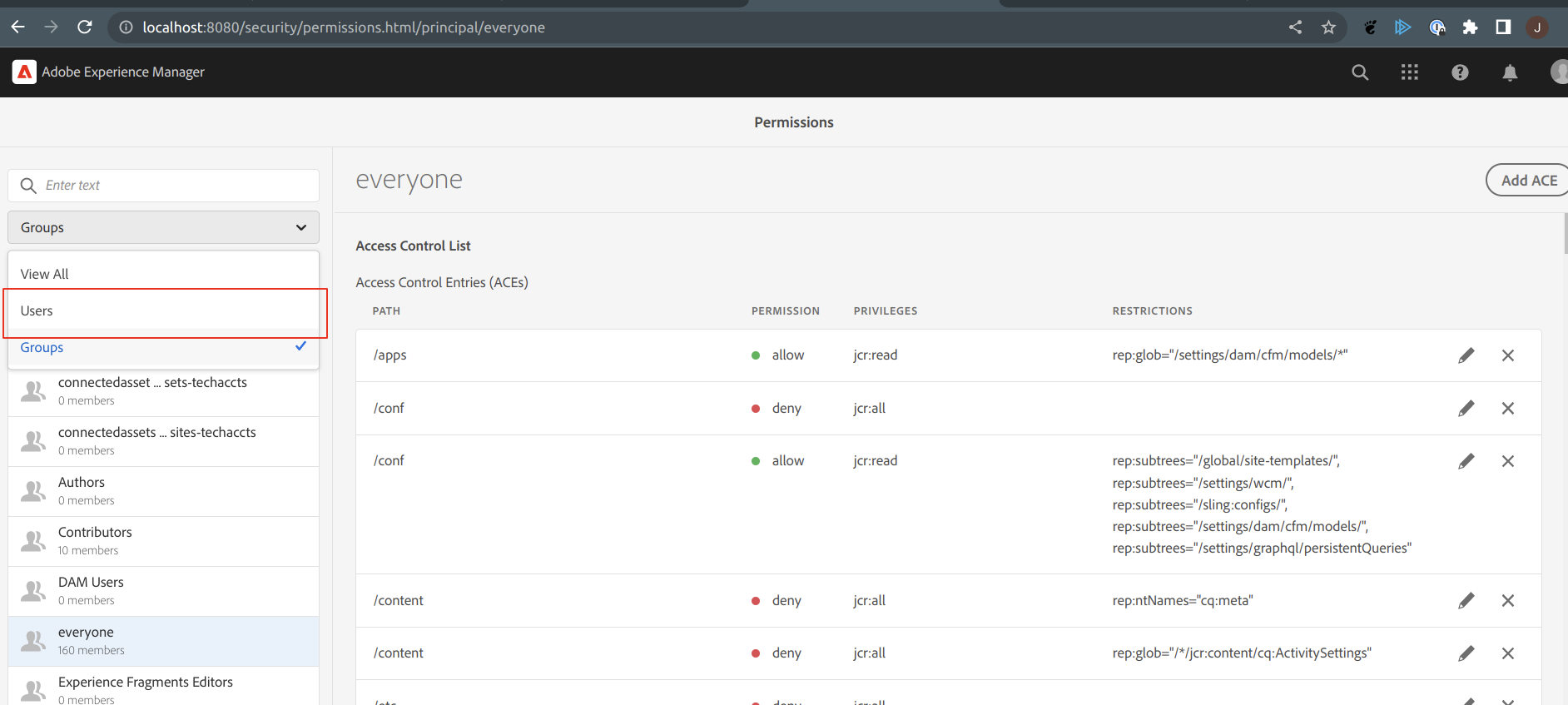This screenshot has width=1568, height=705.
Task: Delete the /conf deny ACE entry
Action: [x=1507, y=408]
